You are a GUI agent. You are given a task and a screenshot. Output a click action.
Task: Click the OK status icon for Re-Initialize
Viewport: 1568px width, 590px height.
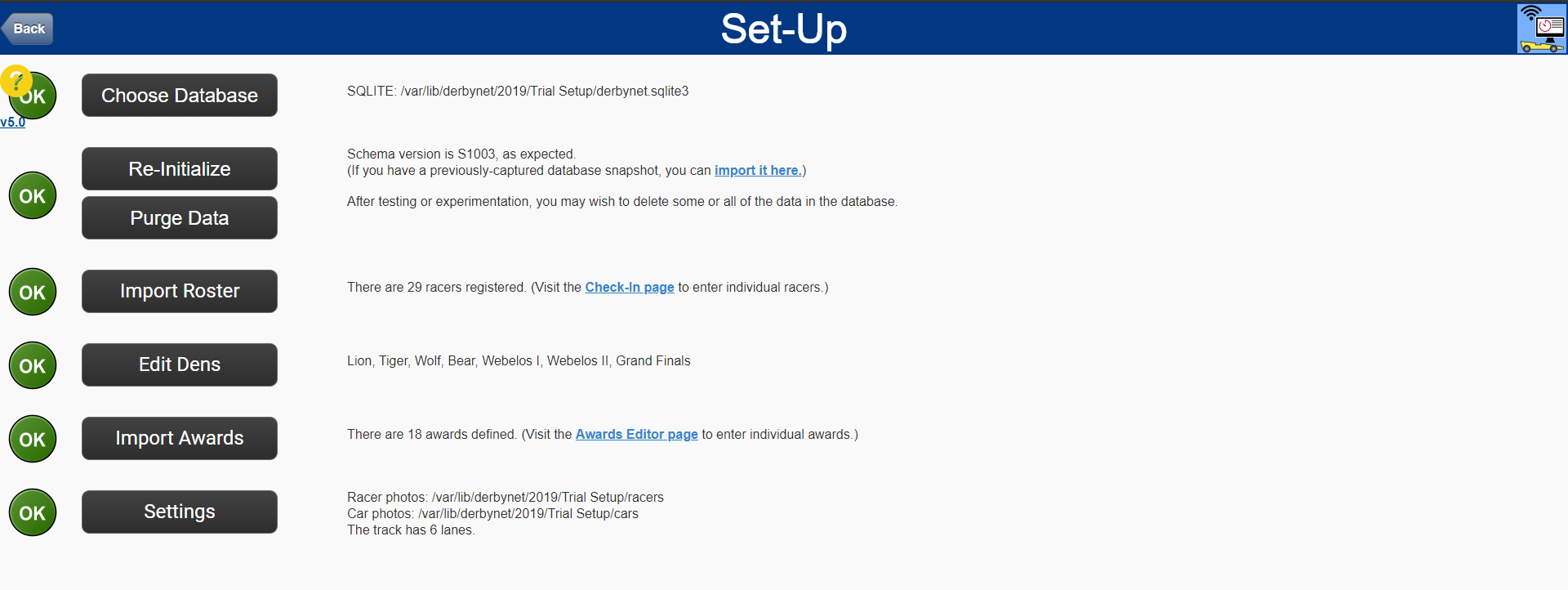32,195
